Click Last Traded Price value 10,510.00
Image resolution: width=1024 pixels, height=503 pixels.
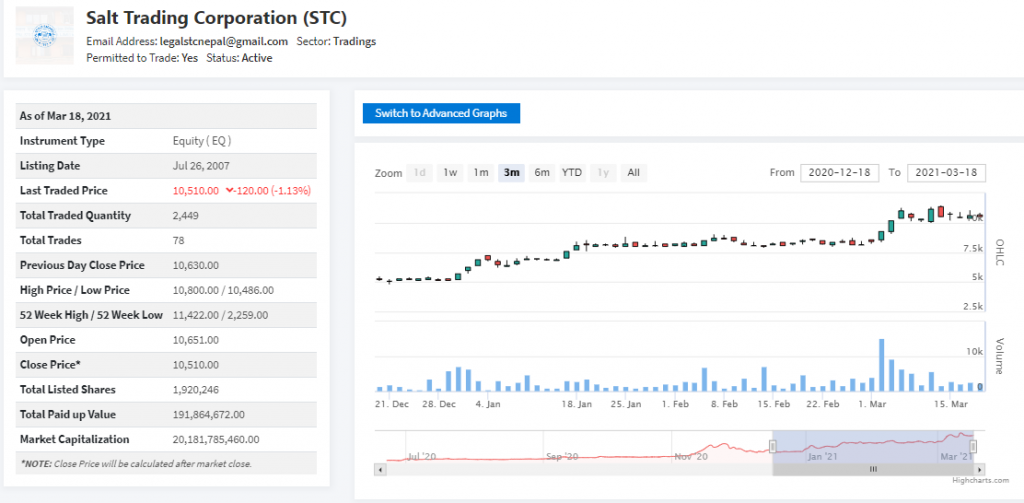pos(195,191)
